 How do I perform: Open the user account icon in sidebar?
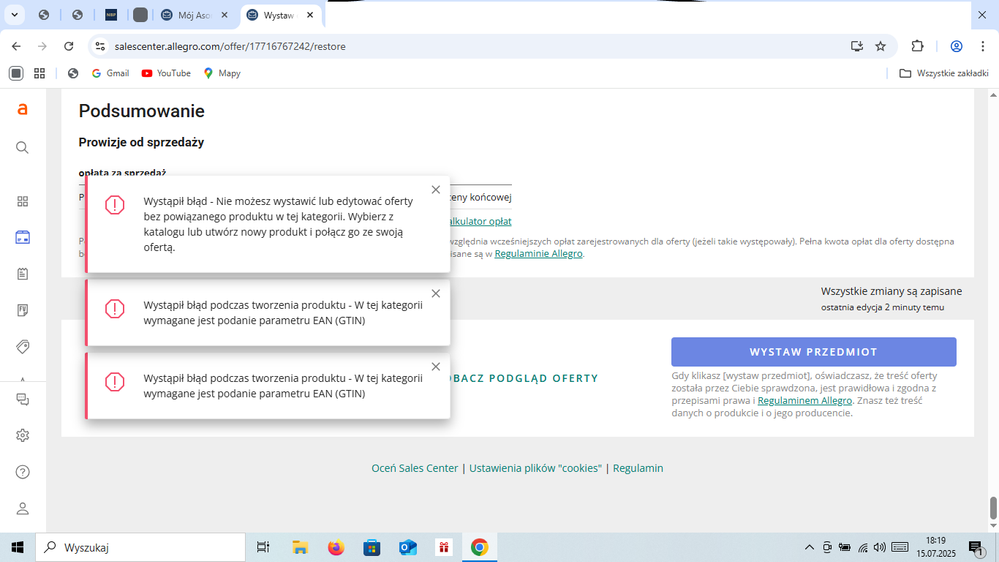click(x=22, y=508)
